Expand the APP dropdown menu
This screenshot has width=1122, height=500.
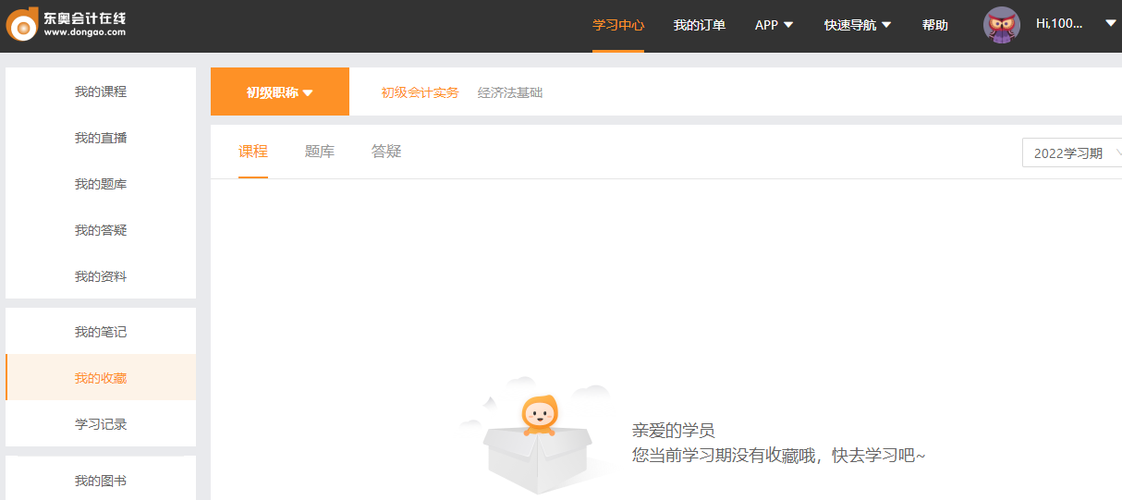pyautogui.click(x=774, y=25)
